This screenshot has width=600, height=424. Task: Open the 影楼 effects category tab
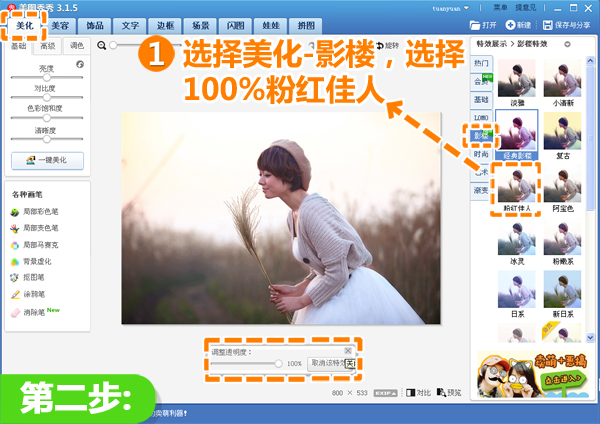[481, 135]
